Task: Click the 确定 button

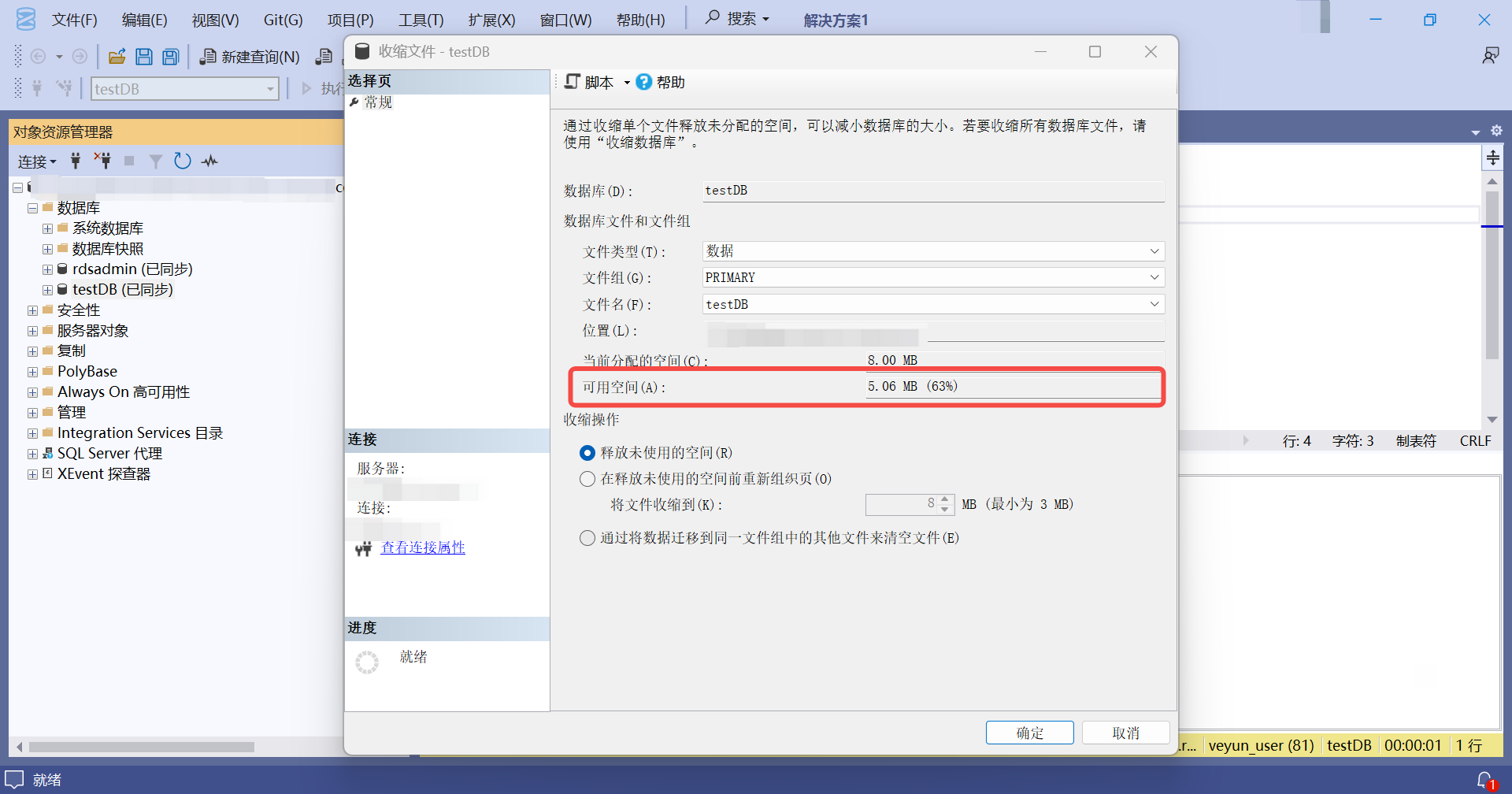Action: tap(1029, 733)
